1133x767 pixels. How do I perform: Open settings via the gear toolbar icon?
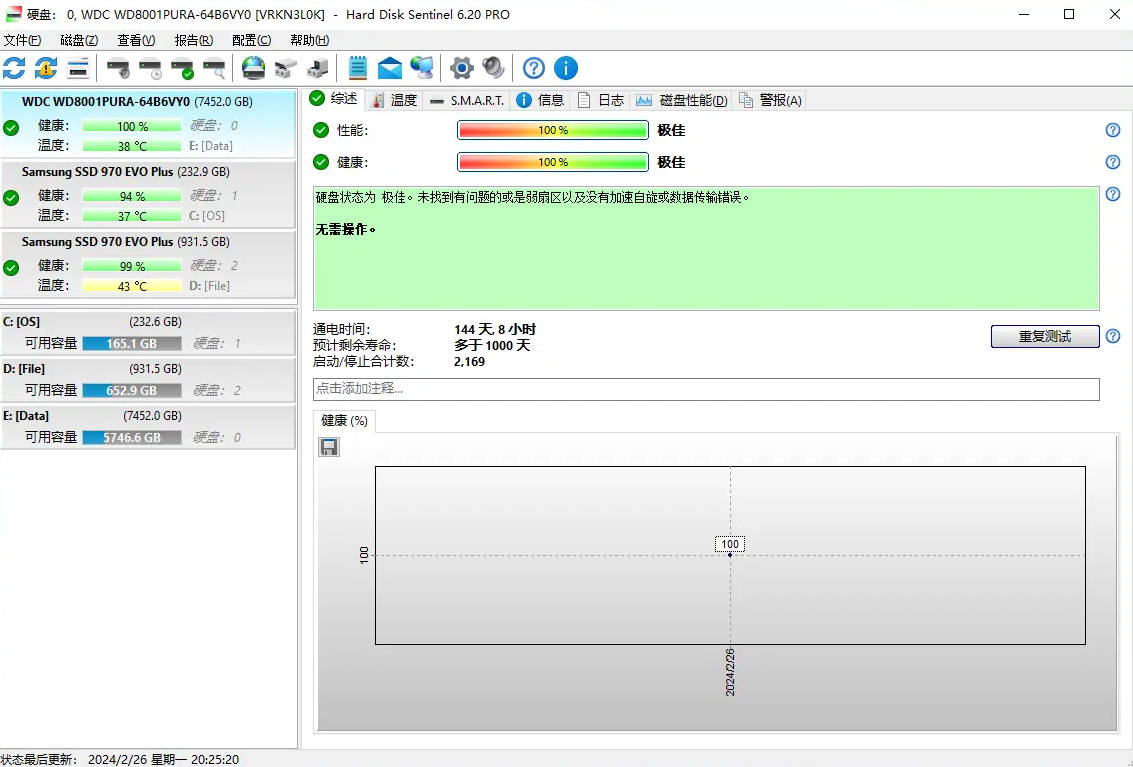[x=461, y=68]
